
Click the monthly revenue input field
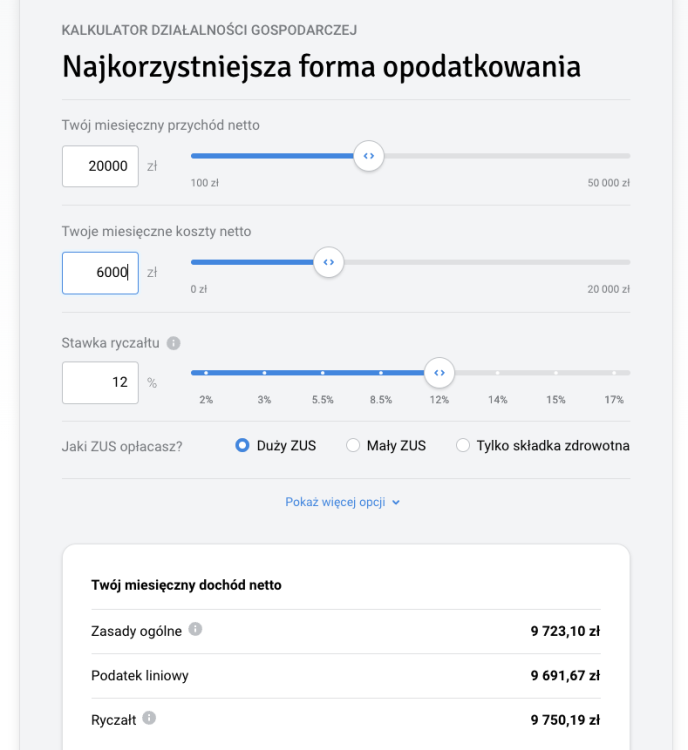pos(100,166)
